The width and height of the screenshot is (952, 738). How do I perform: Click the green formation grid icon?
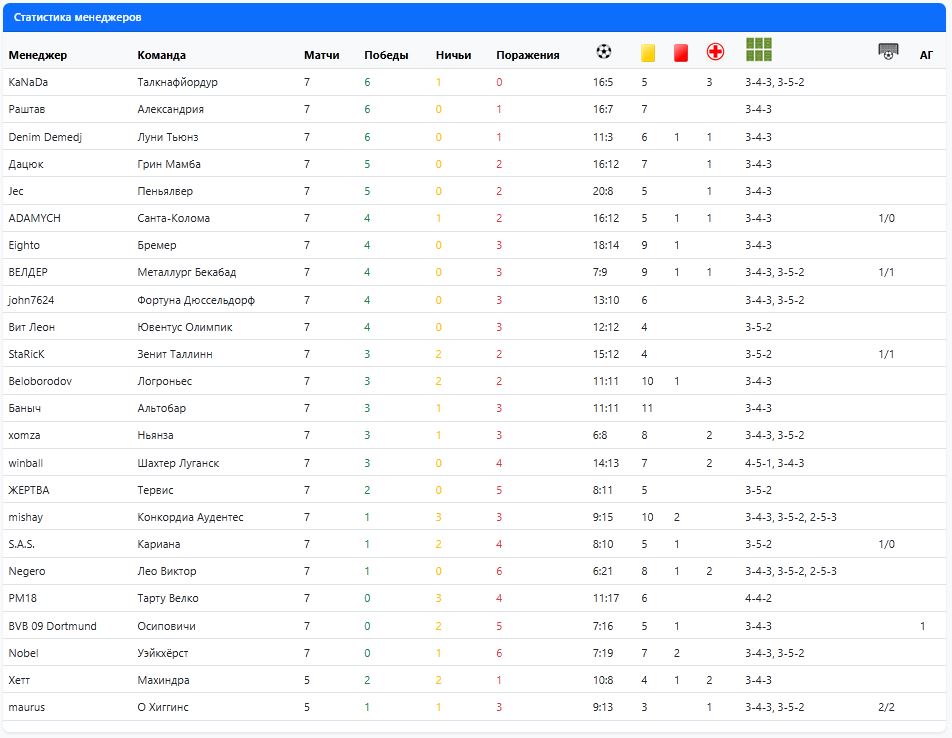759,50
